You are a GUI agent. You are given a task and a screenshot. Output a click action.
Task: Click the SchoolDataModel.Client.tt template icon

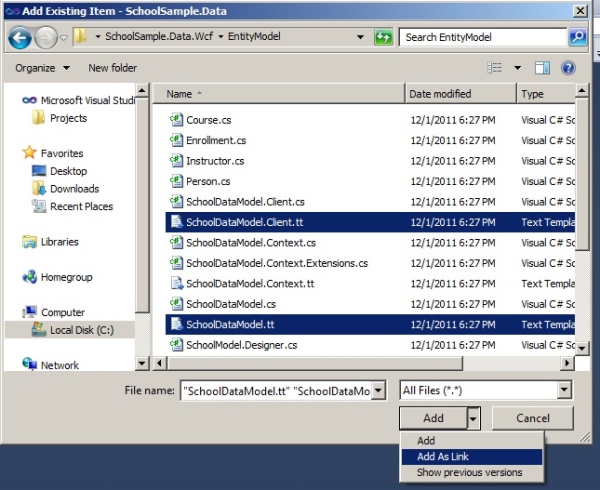pyautogui.click(x=176, y=222)
